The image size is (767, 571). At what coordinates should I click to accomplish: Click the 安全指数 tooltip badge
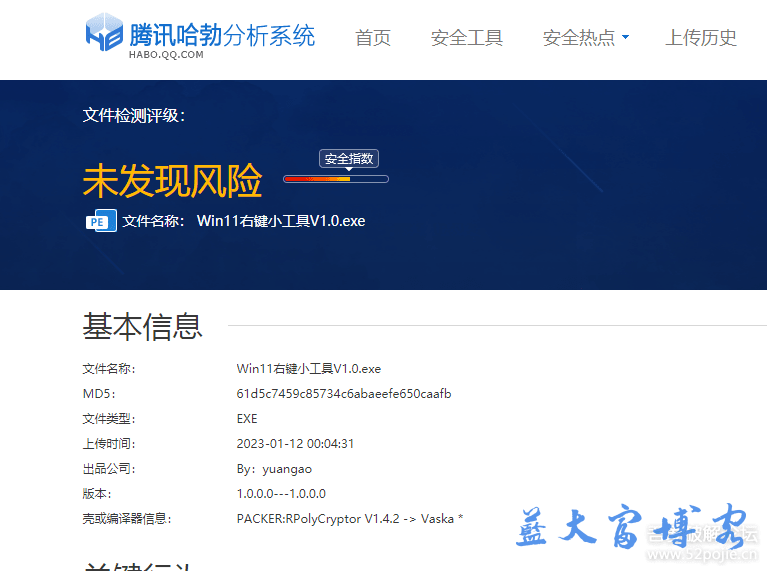tap(349, 159)
